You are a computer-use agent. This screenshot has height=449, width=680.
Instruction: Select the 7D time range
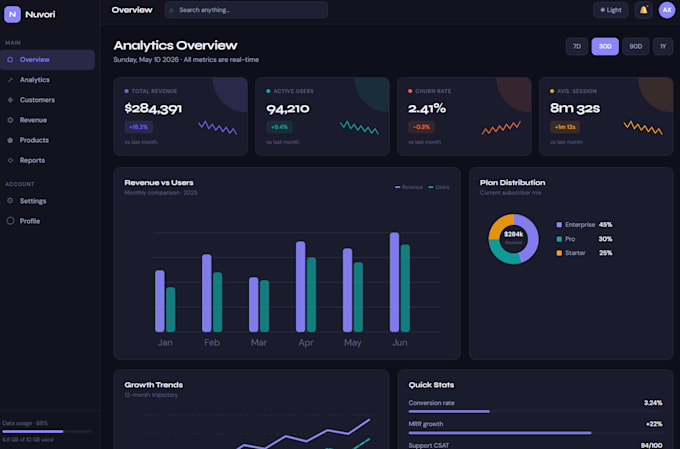pos(577,46)
